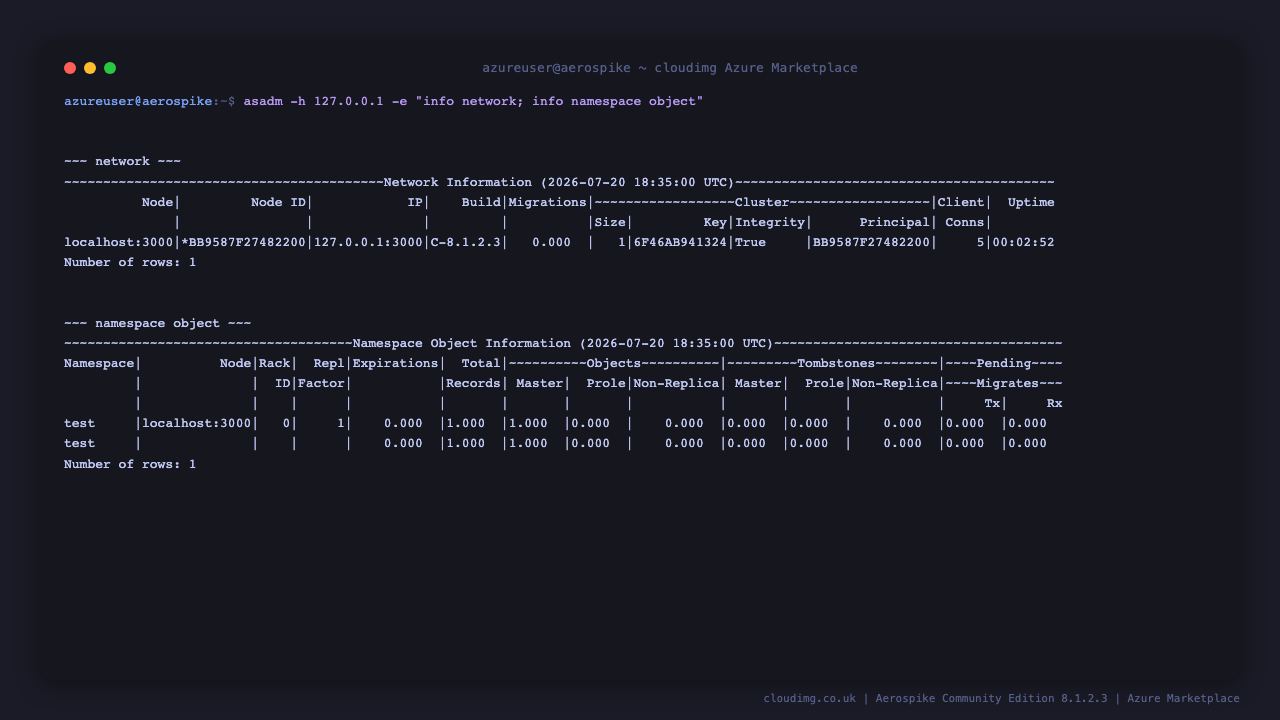
Task: Click the 'Build' column header
Action: (x=481, y=202)
